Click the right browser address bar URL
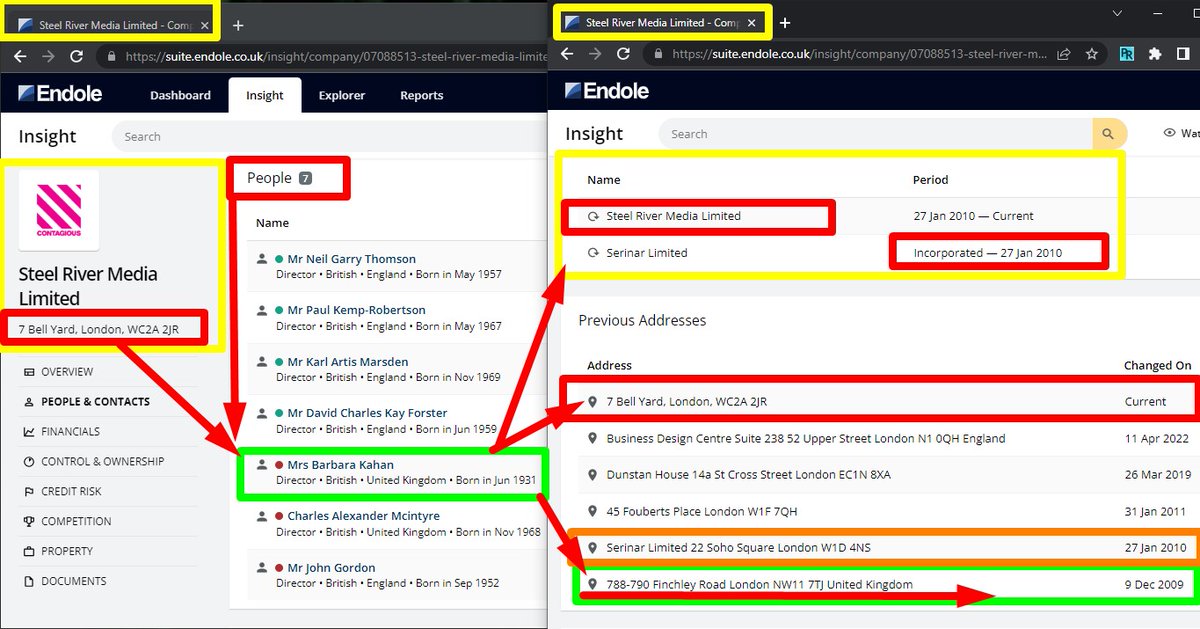Viewport: 1200px width, 629px height. point(861,54)
